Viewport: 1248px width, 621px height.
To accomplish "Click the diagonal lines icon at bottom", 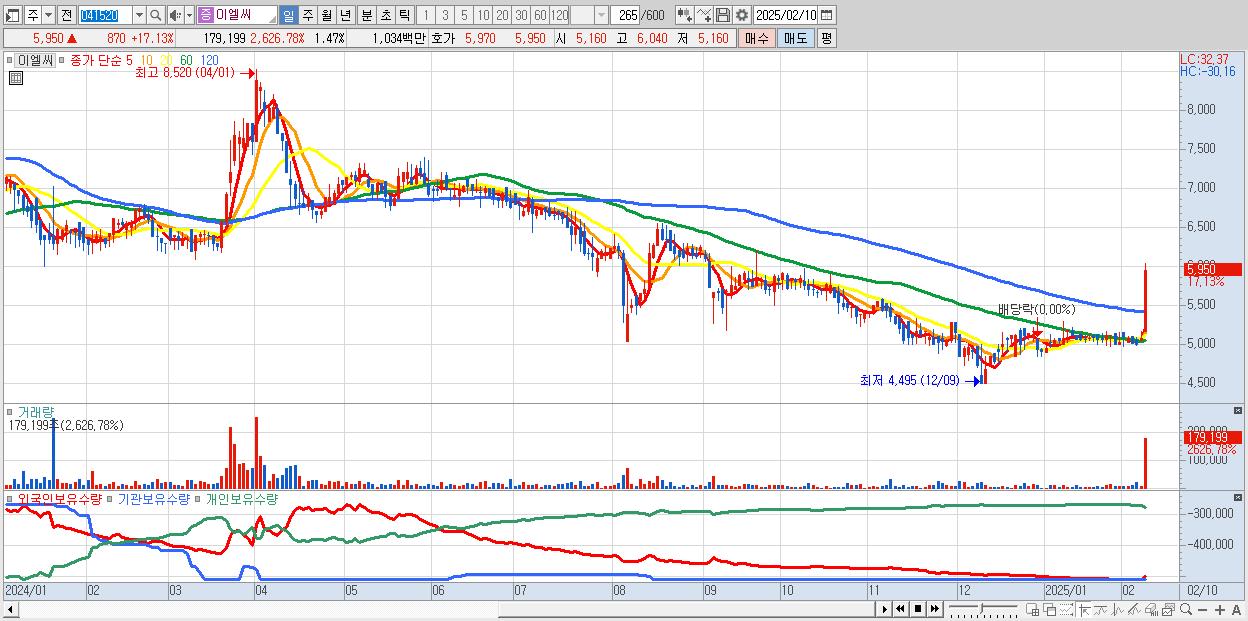I will point(1134,609).
